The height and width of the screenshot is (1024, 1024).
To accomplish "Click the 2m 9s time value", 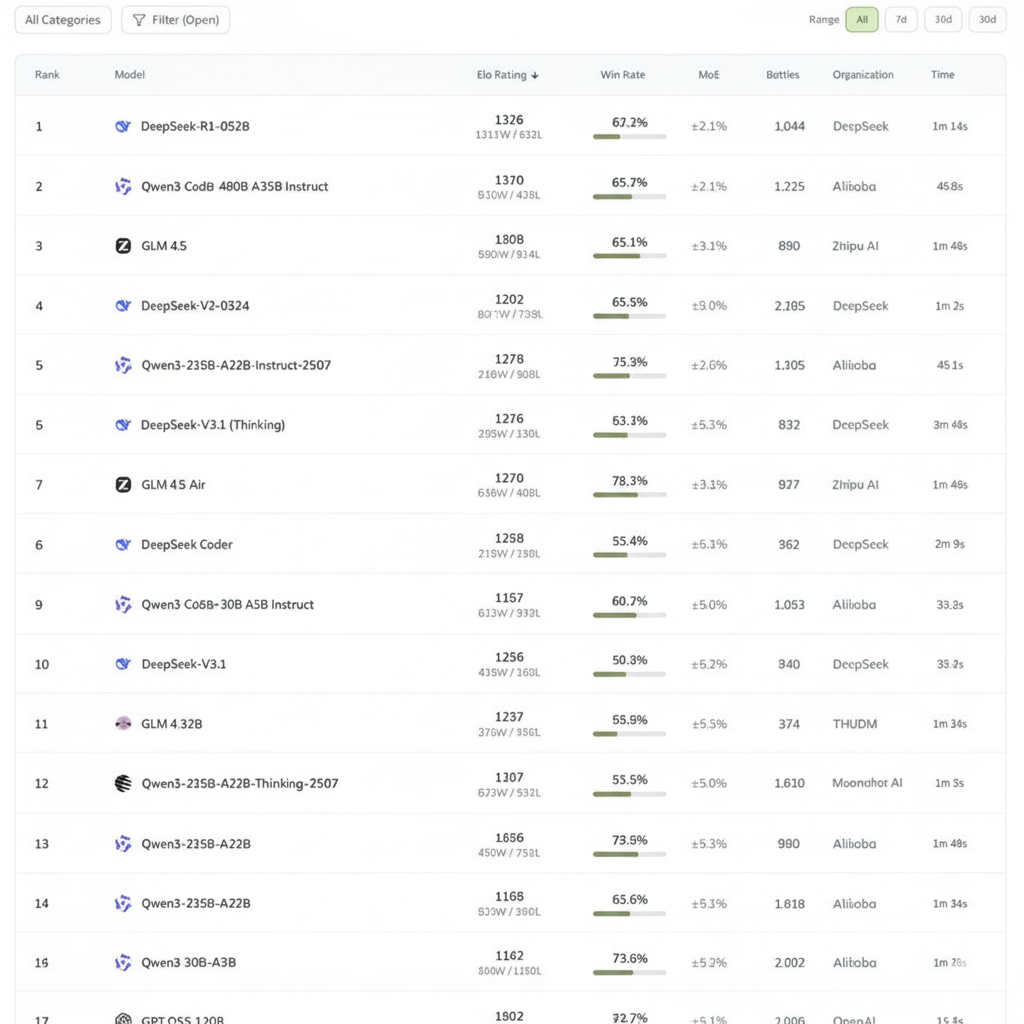I will (x=950, y=544).
